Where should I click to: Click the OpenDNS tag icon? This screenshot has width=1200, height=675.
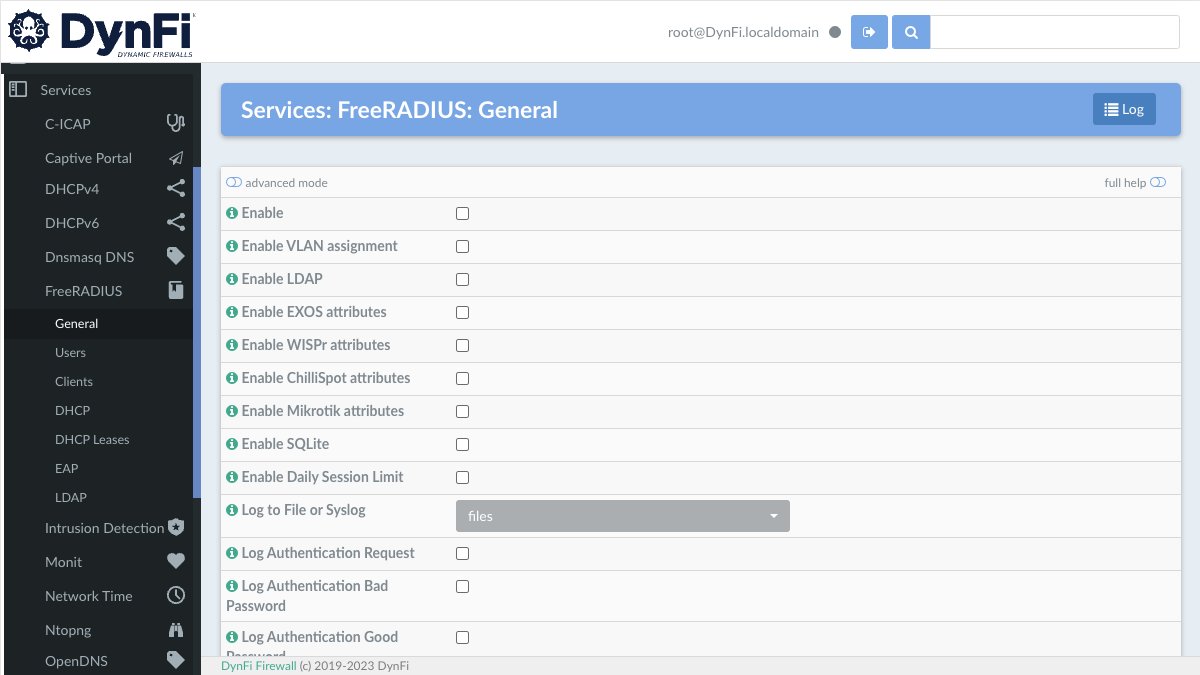tap(176, 660)
